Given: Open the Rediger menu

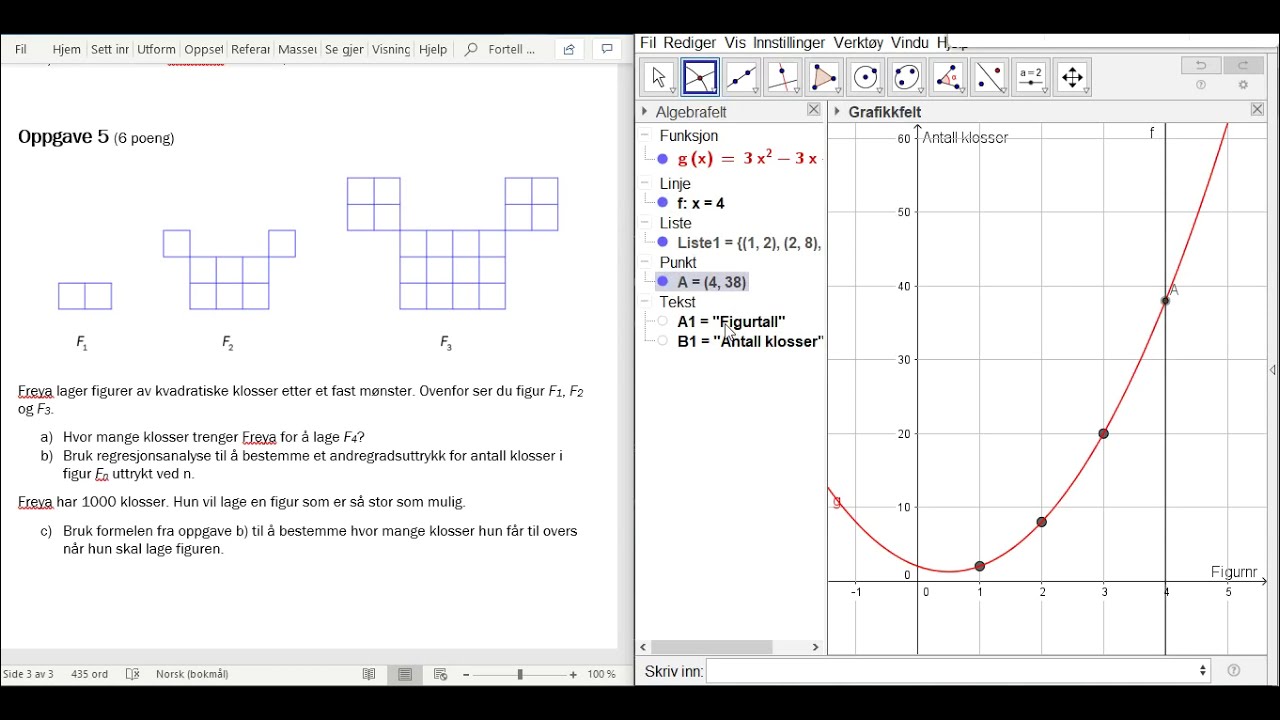Looking at the screenshot, I should point(690,43).
